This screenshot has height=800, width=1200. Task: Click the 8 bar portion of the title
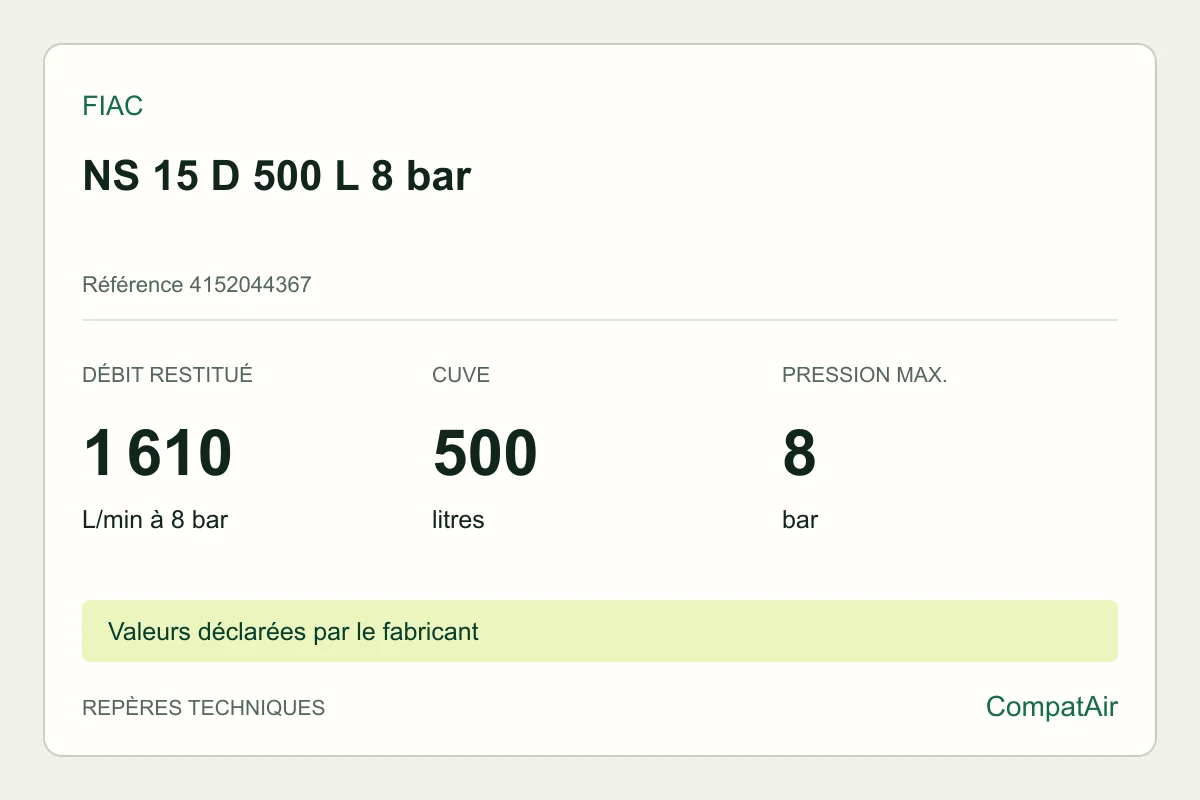tap(421, 176)
